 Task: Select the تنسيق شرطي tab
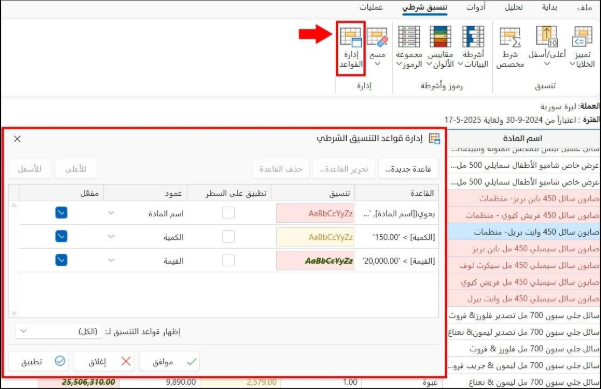425,7
